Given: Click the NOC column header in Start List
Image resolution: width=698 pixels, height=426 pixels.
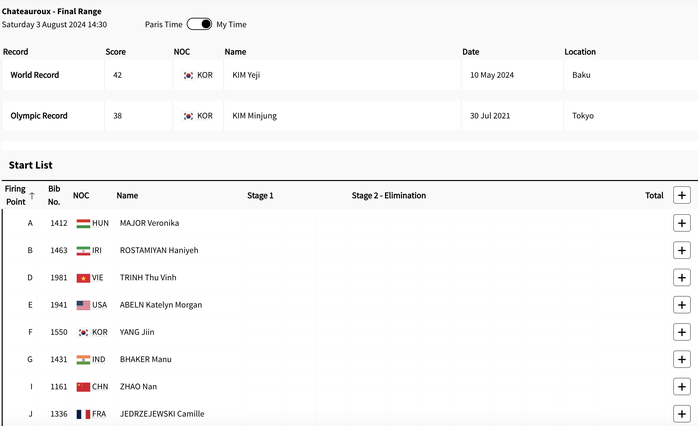Looking at the screenshot, I should 81,195.
